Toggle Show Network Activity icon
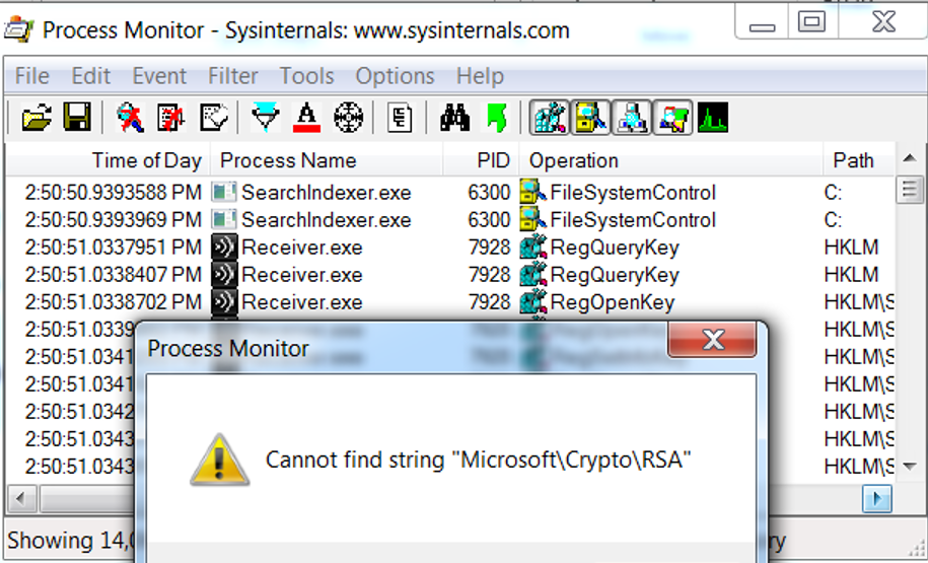Image resolution: width=928 pixels, height=563 pixels. (x=631, y=117)
